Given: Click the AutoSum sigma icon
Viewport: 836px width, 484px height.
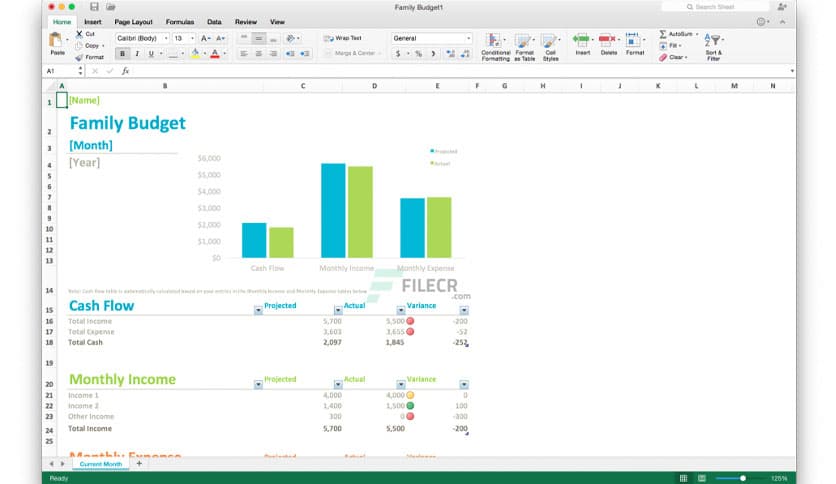Looking at the screenshot, I should point(663,34).
